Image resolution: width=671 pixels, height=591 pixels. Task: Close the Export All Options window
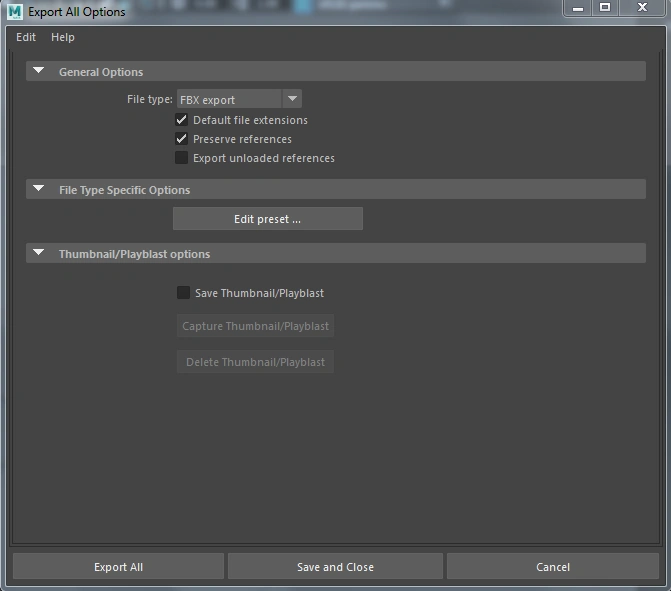point(642,8)
